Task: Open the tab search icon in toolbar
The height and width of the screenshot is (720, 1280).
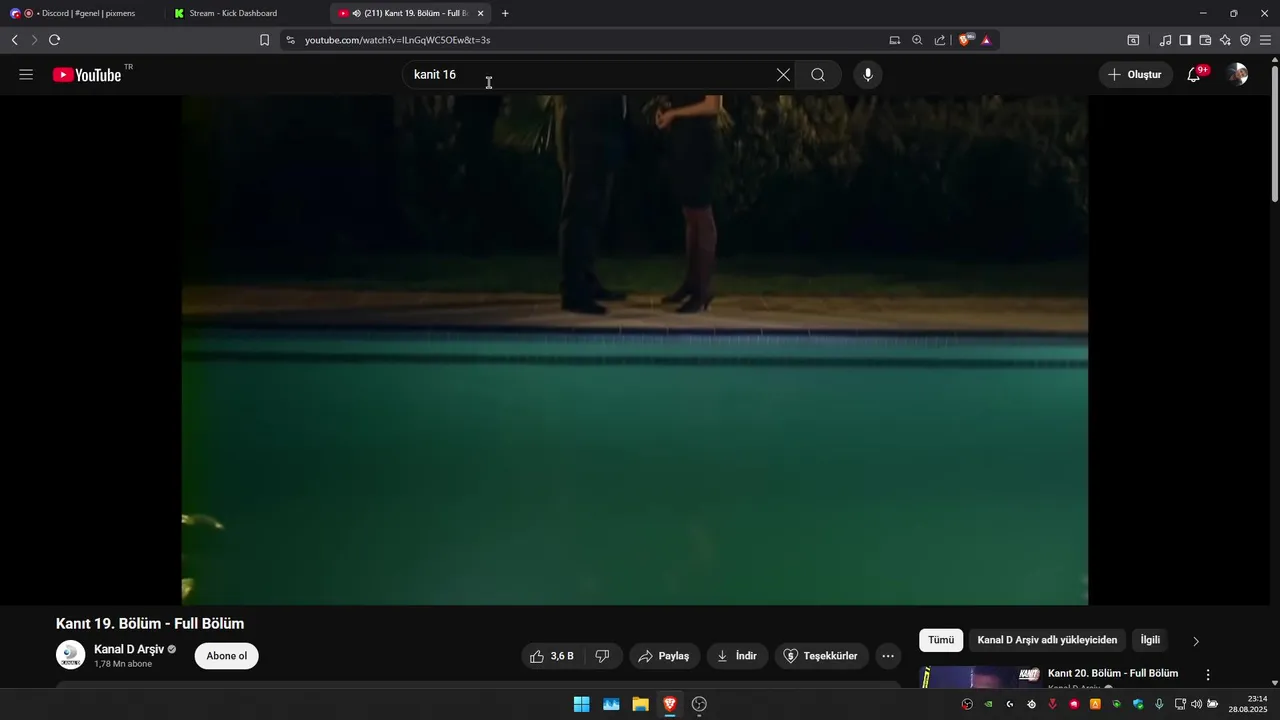Action: pos(1133,40)
